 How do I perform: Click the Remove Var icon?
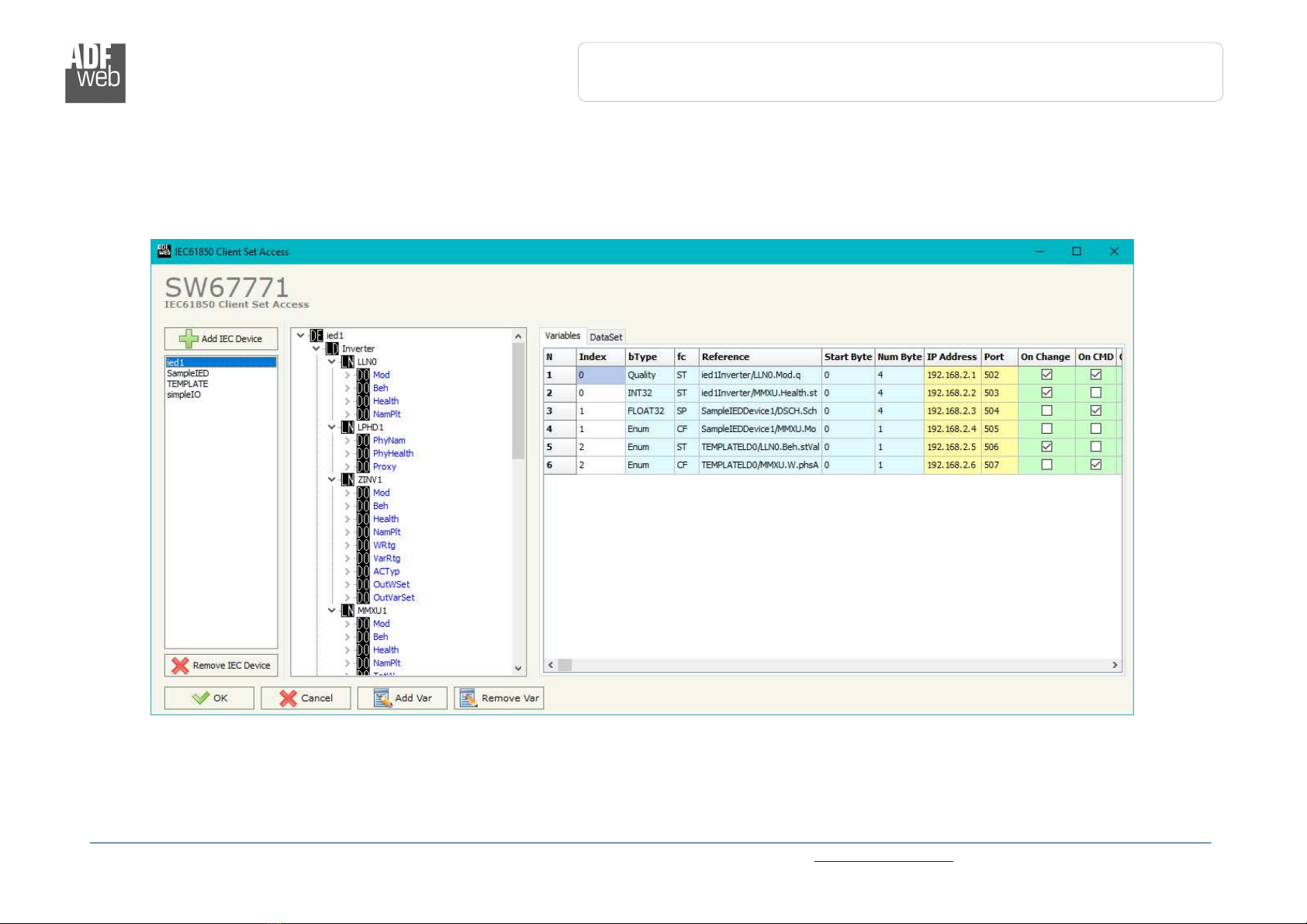coord(468,698)
